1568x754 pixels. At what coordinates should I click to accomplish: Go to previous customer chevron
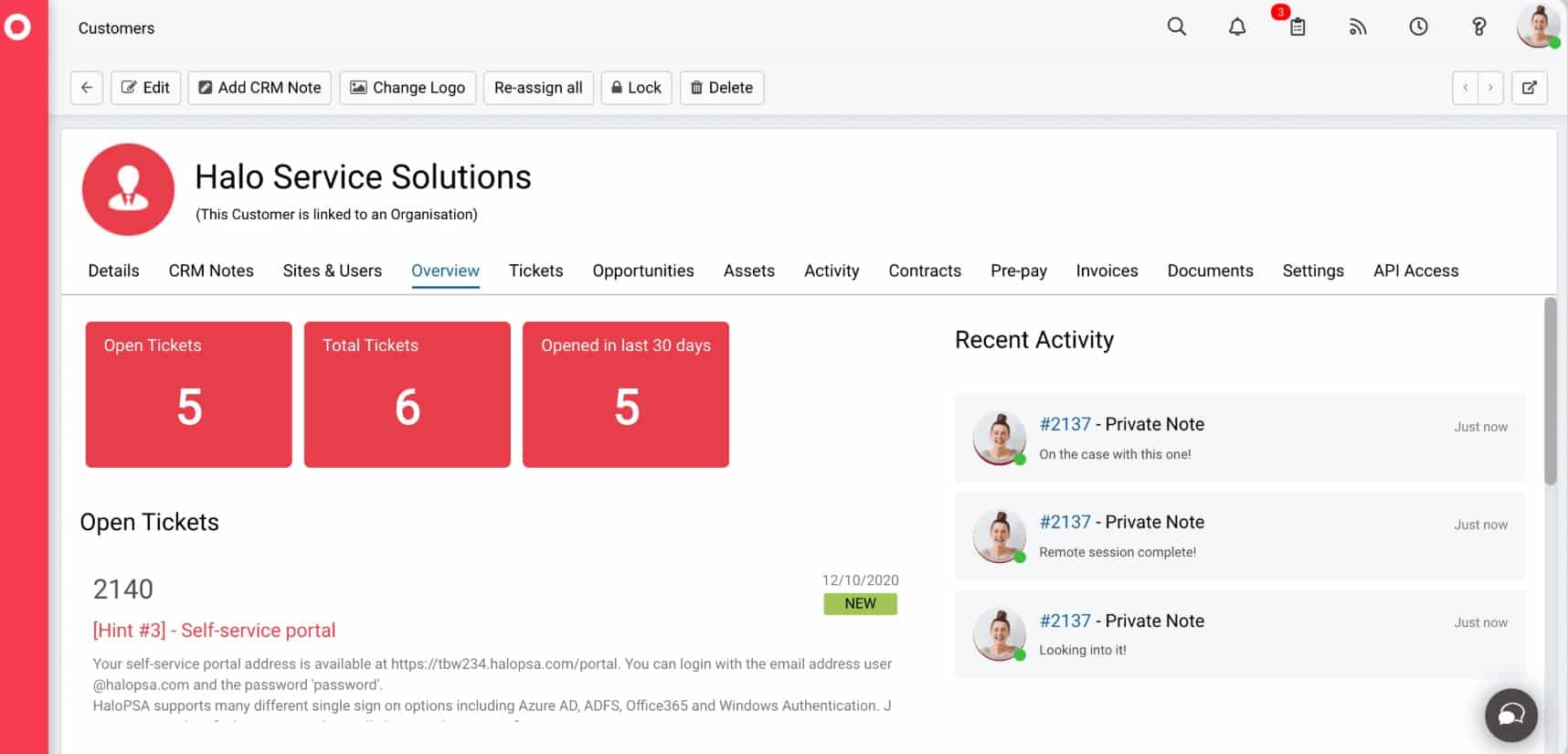(1466, 88)
